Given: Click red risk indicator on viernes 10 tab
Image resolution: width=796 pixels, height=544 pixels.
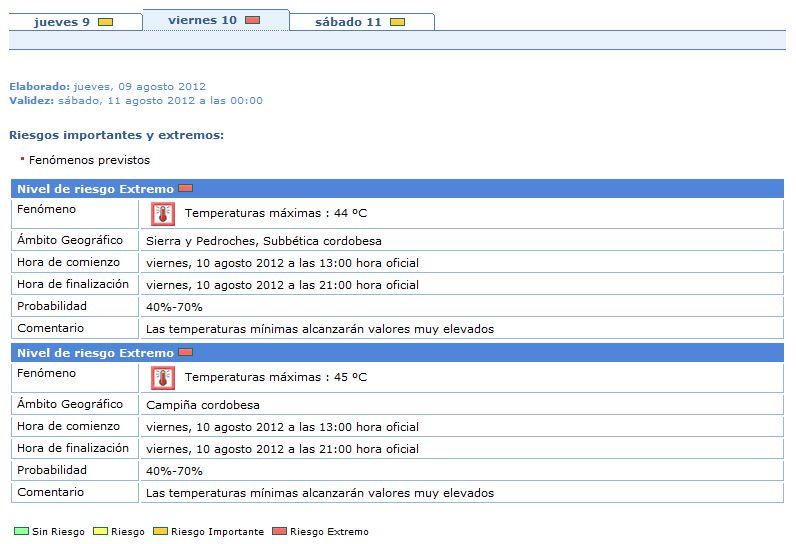Looking at the screenshot, I should pyautogui.click(x=252, y=20).
